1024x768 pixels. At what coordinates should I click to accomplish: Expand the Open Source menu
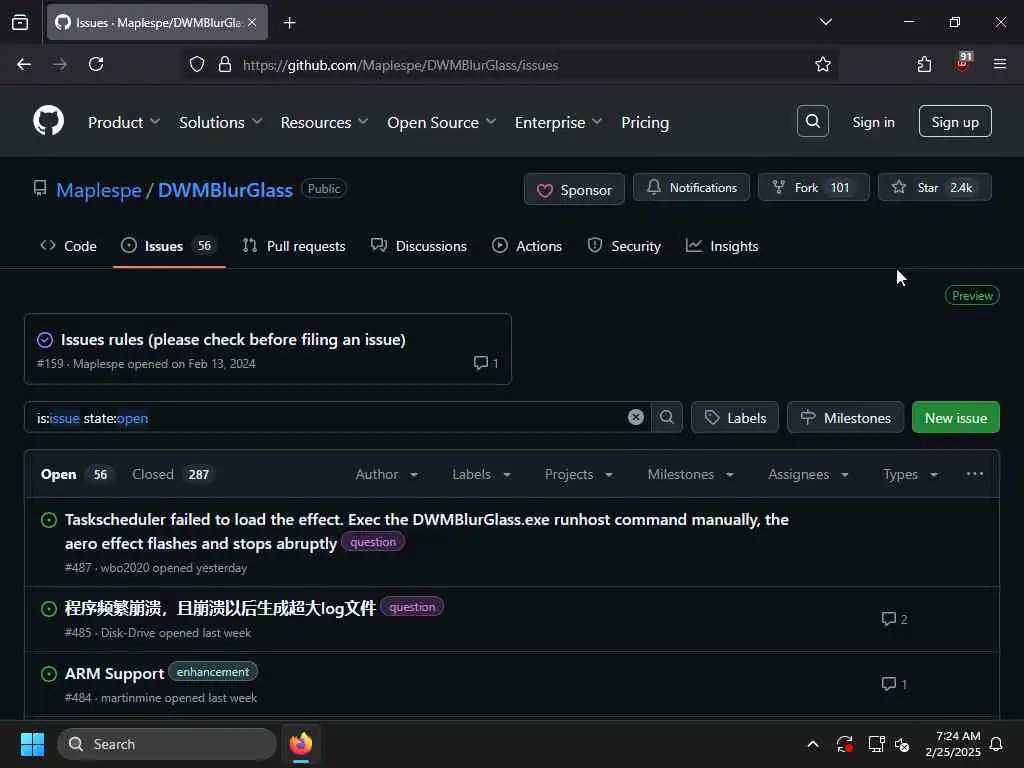tap(441, 122)
